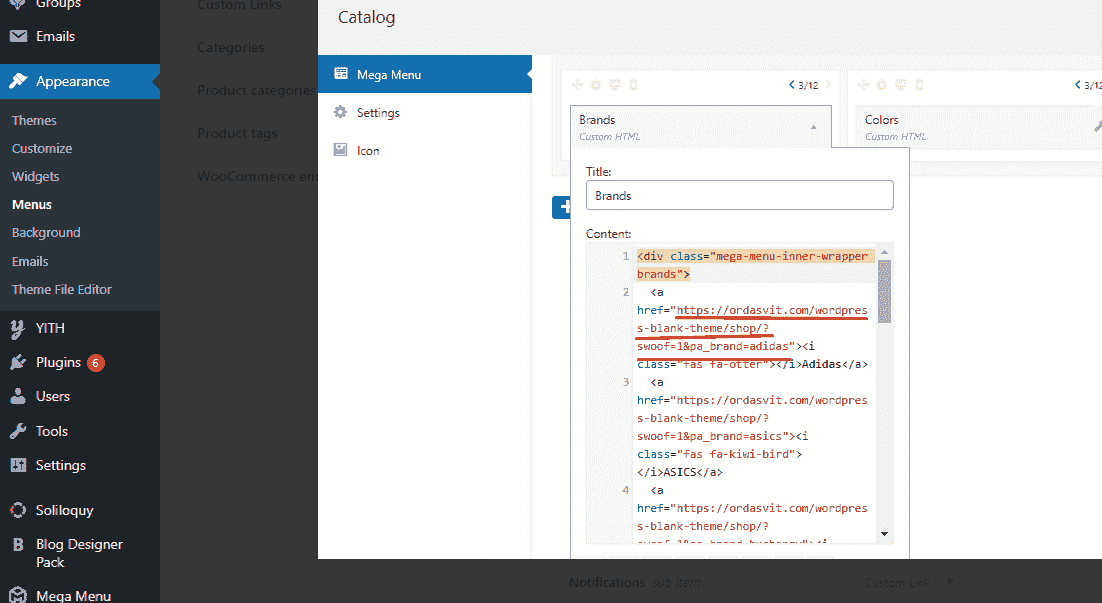Click the Title field containing Brands
The image size is (1102, 603).
pos(739,195)
